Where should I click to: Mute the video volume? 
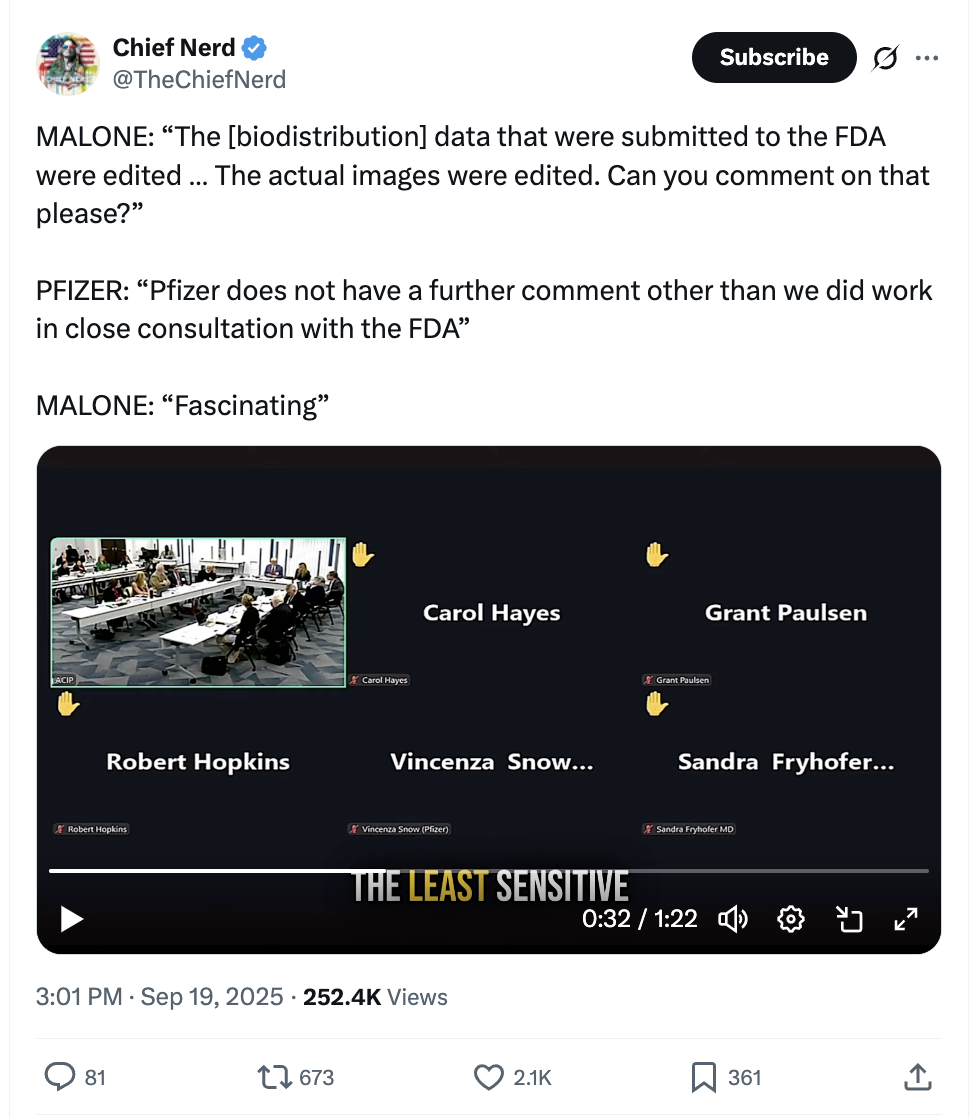pyautogui.click(x=733, y=918)
